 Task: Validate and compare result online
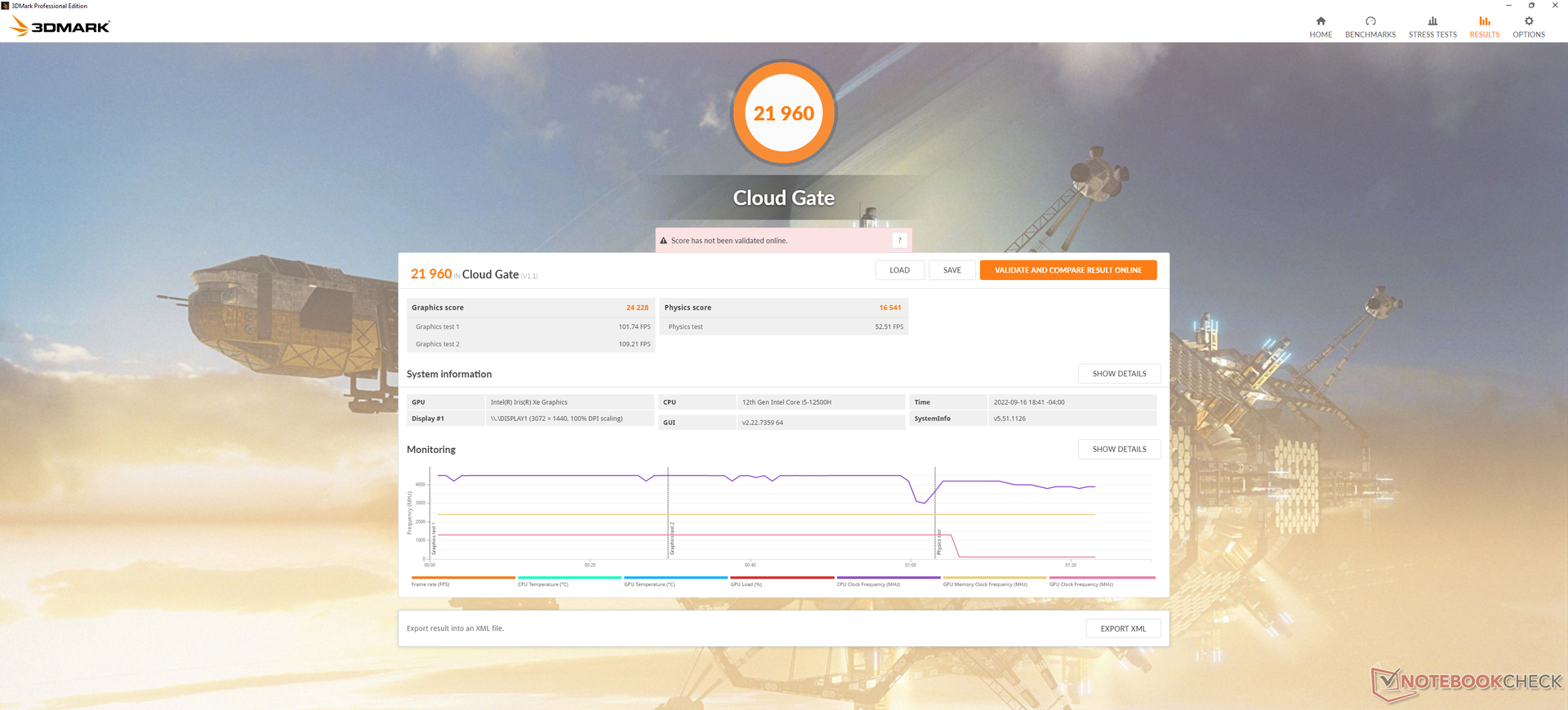click(x=1068, y=270)
